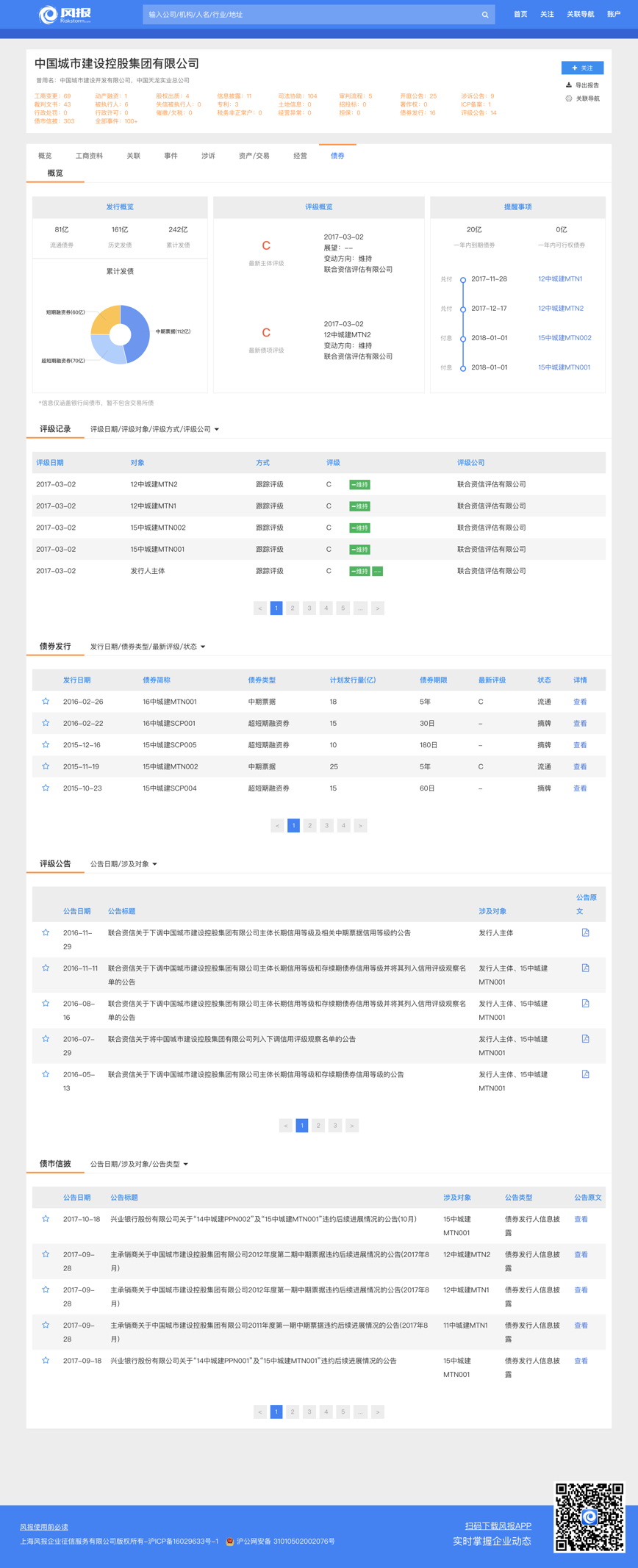Click the blue 关注 follow button
638x1568 pixels.
pos(582,68)
